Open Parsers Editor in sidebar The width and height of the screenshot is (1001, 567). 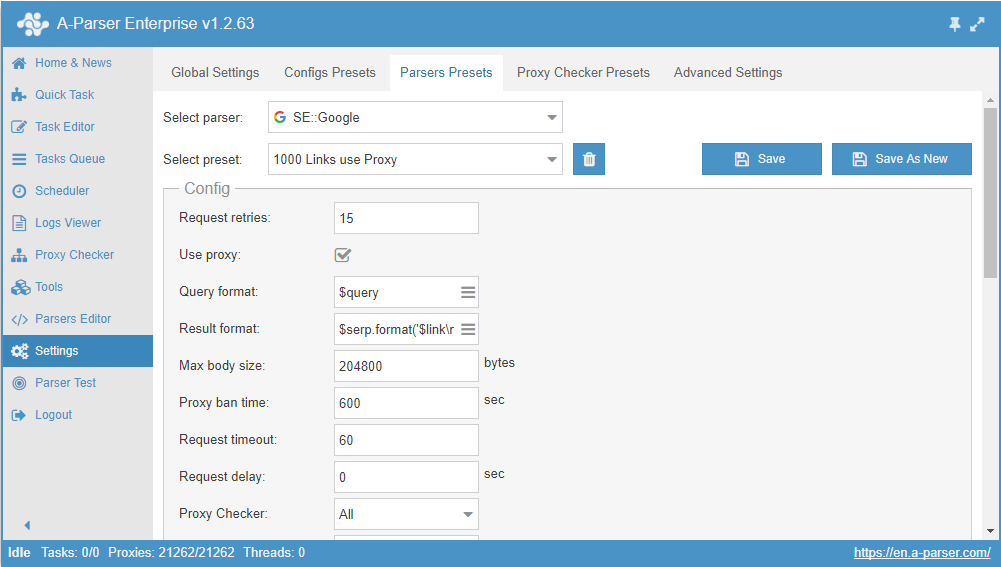click(x=77, y=318)
